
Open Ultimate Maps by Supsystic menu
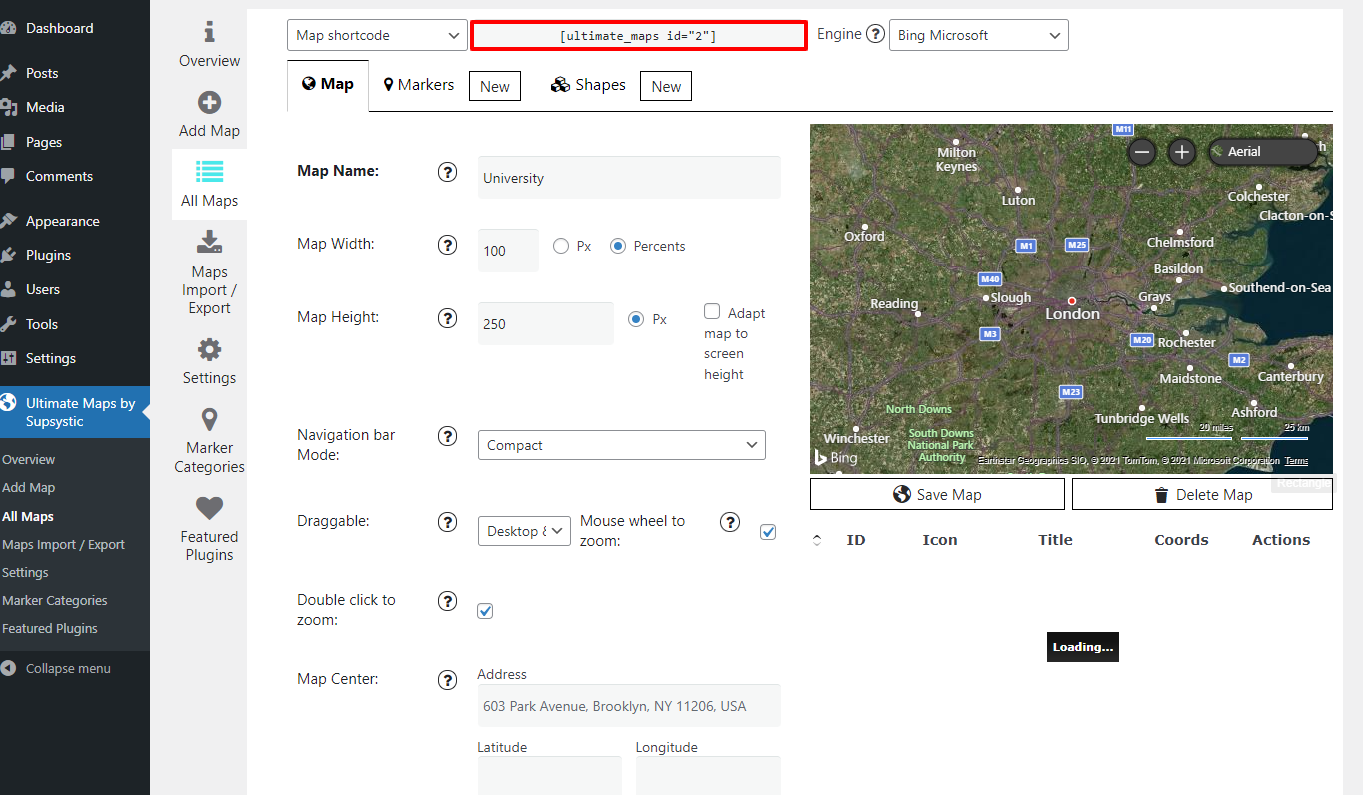(x=75, y=412)
